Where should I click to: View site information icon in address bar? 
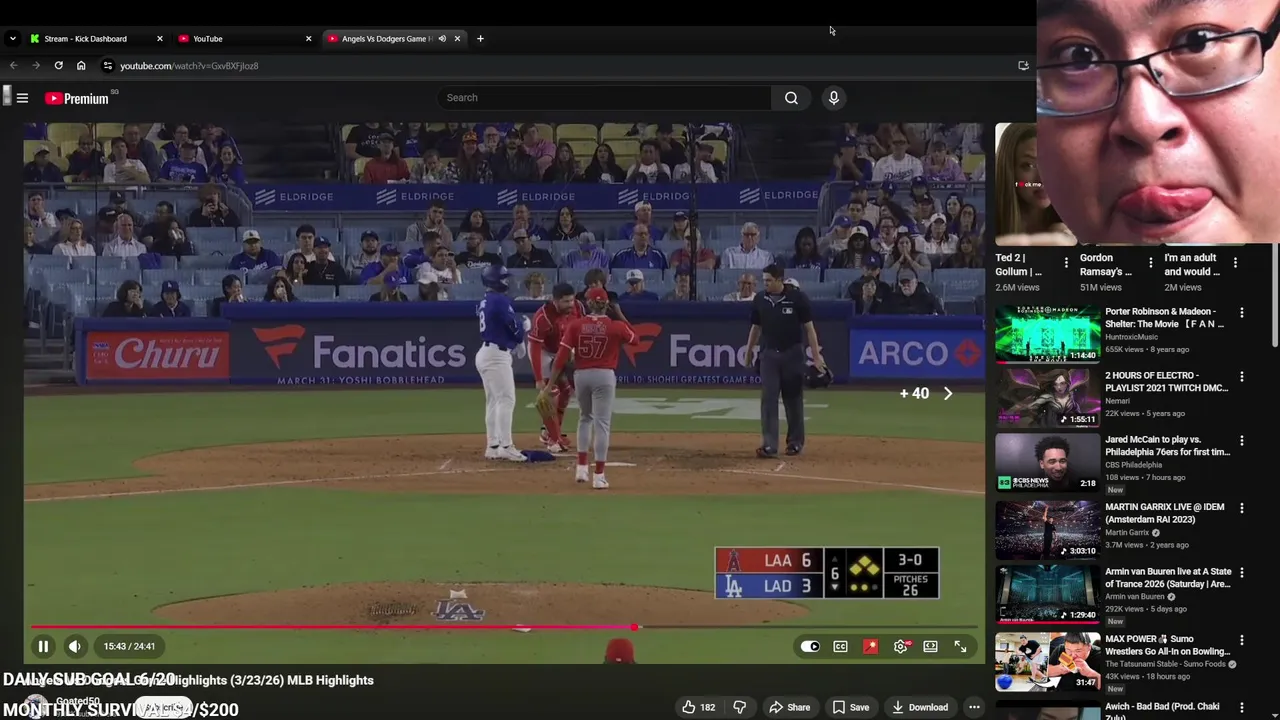(108, 66)
